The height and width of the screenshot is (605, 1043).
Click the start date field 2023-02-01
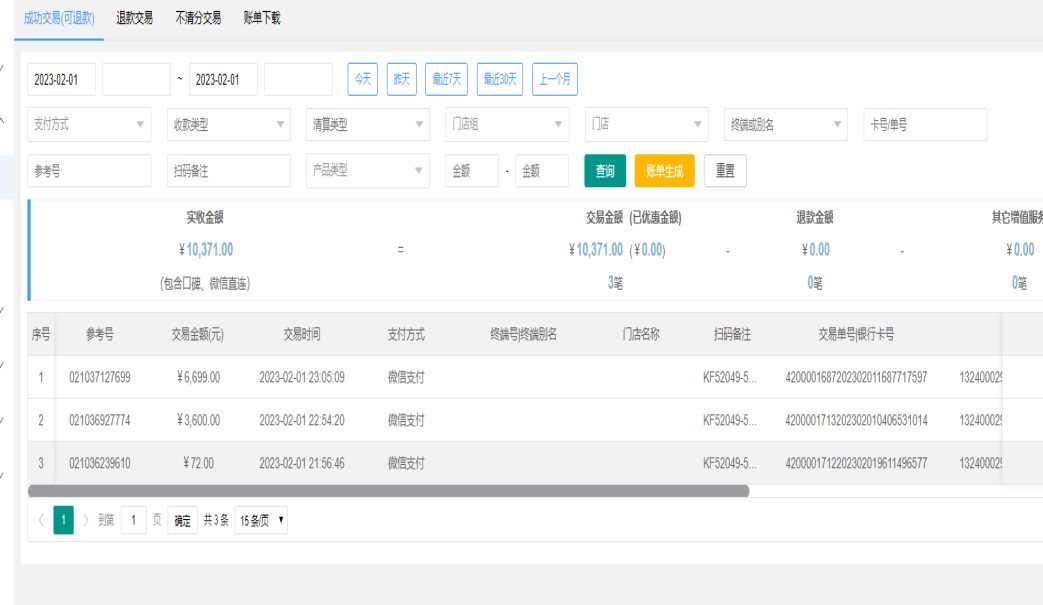[61, 79]
